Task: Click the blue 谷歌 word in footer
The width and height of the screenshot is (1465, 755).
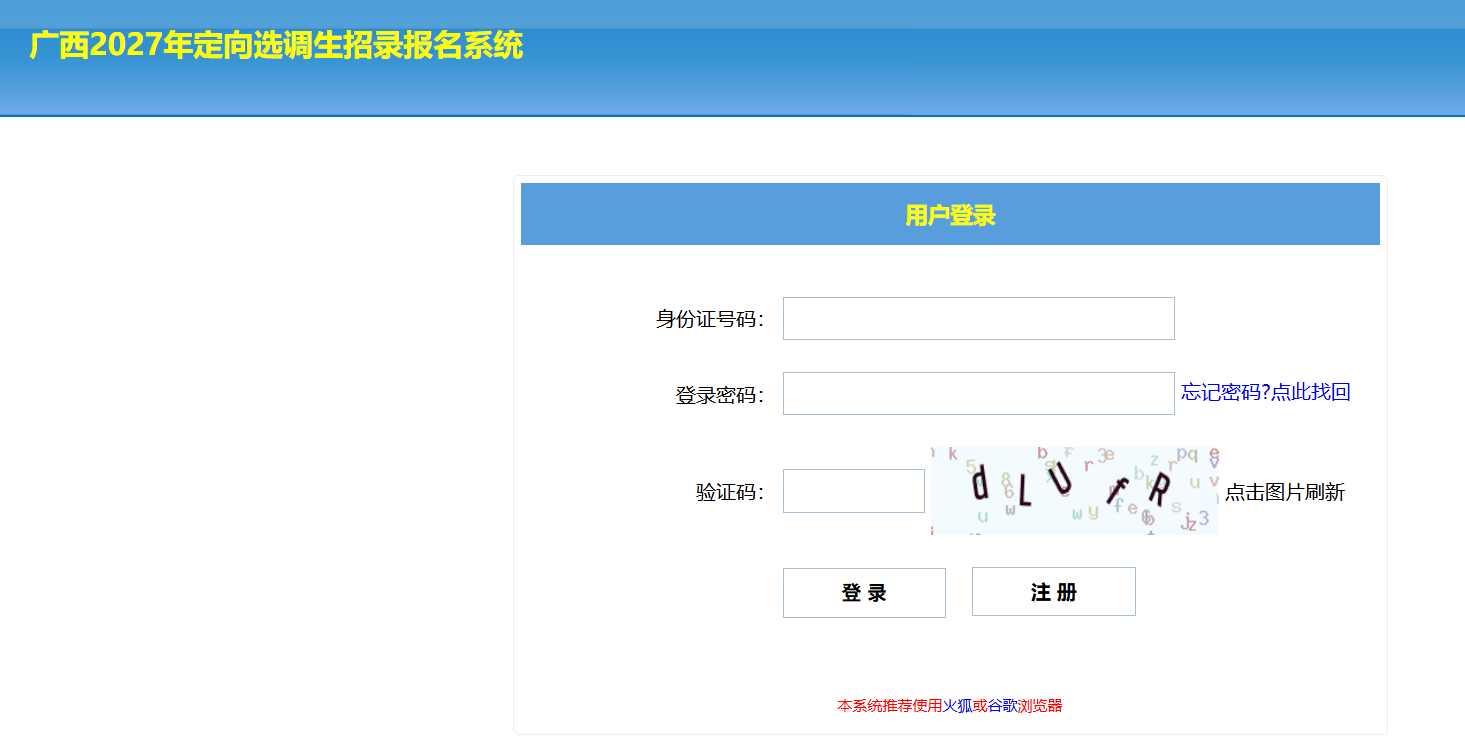Action: [1002, 706]
